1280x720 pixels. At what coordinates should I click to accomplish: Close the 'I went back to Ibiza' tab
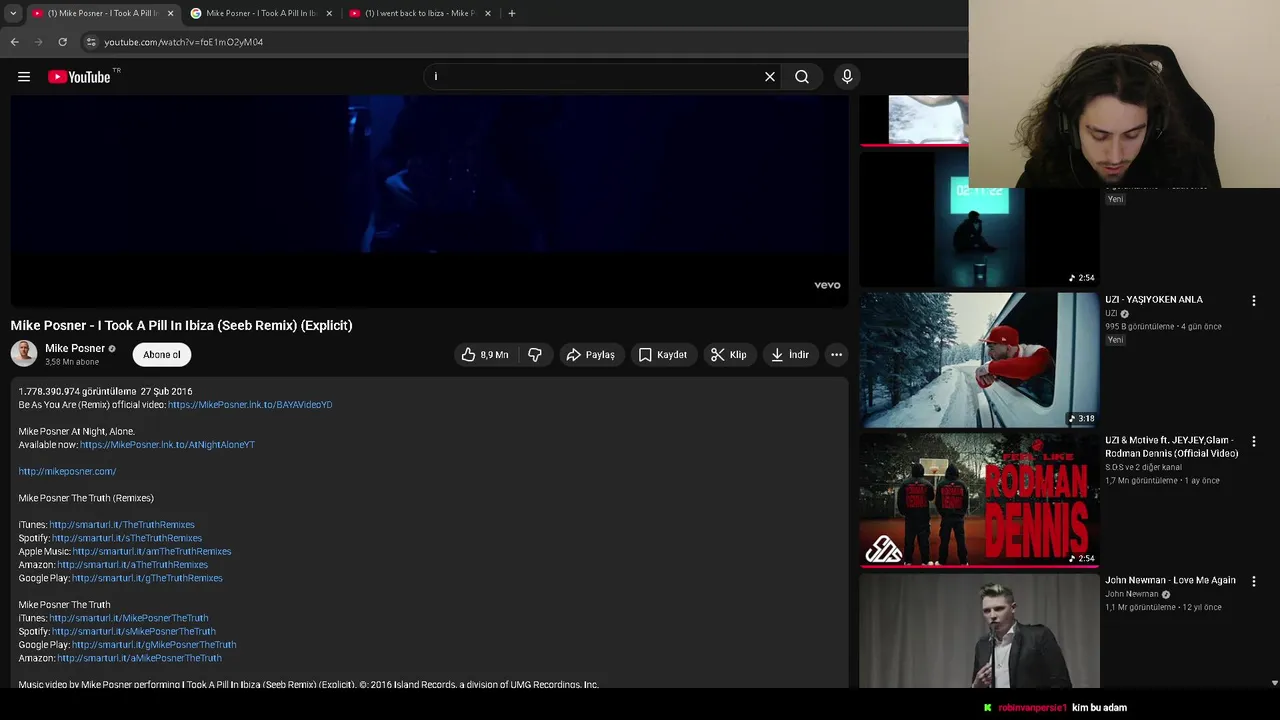[488, 13]
